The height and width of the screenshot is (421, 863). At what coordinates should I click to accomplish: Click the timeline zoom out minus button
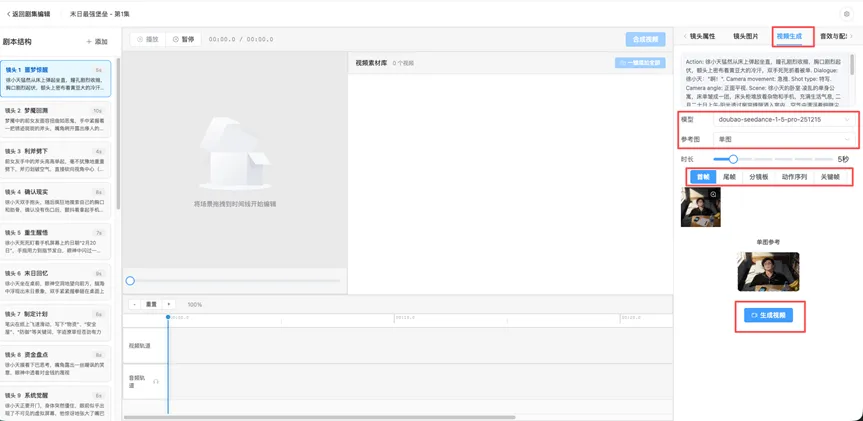click(134, 304)
